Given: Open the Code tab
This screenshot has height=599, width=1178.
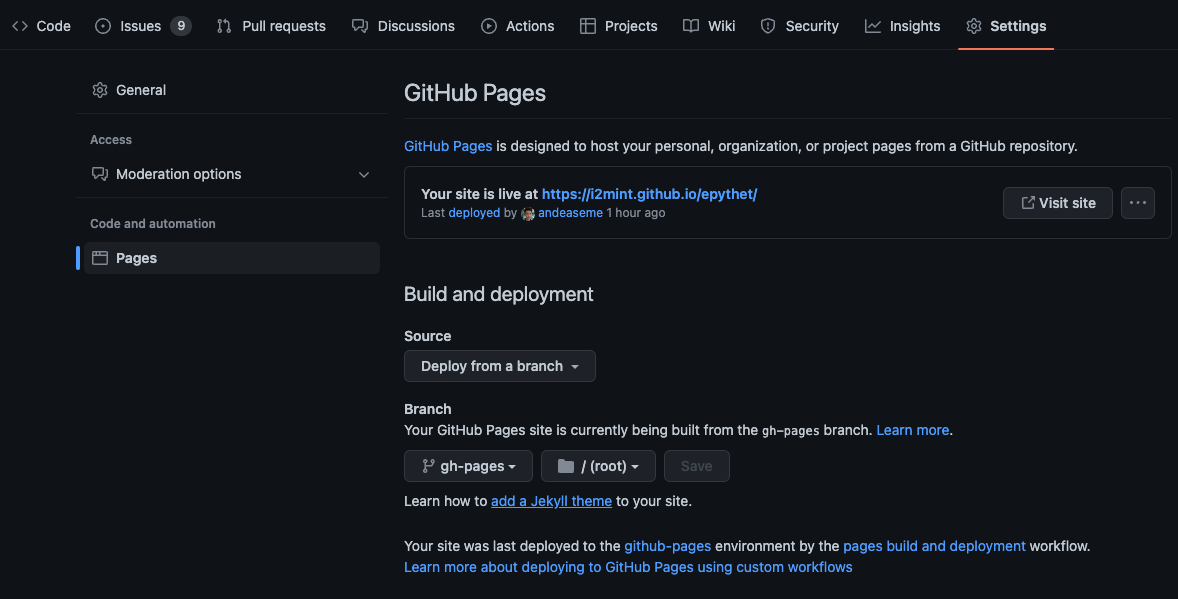Looking at the screenshot, I should coord(41,26).
